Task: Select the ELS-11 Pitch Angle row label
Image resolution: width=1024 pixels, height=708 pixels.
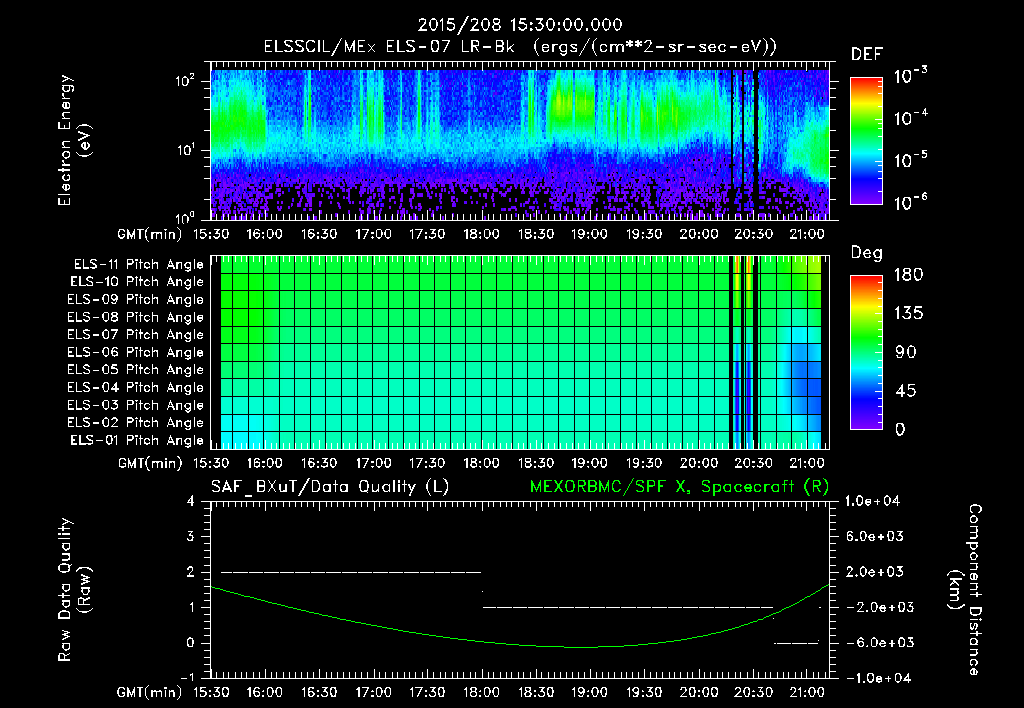Action: [x=138, y=265]
